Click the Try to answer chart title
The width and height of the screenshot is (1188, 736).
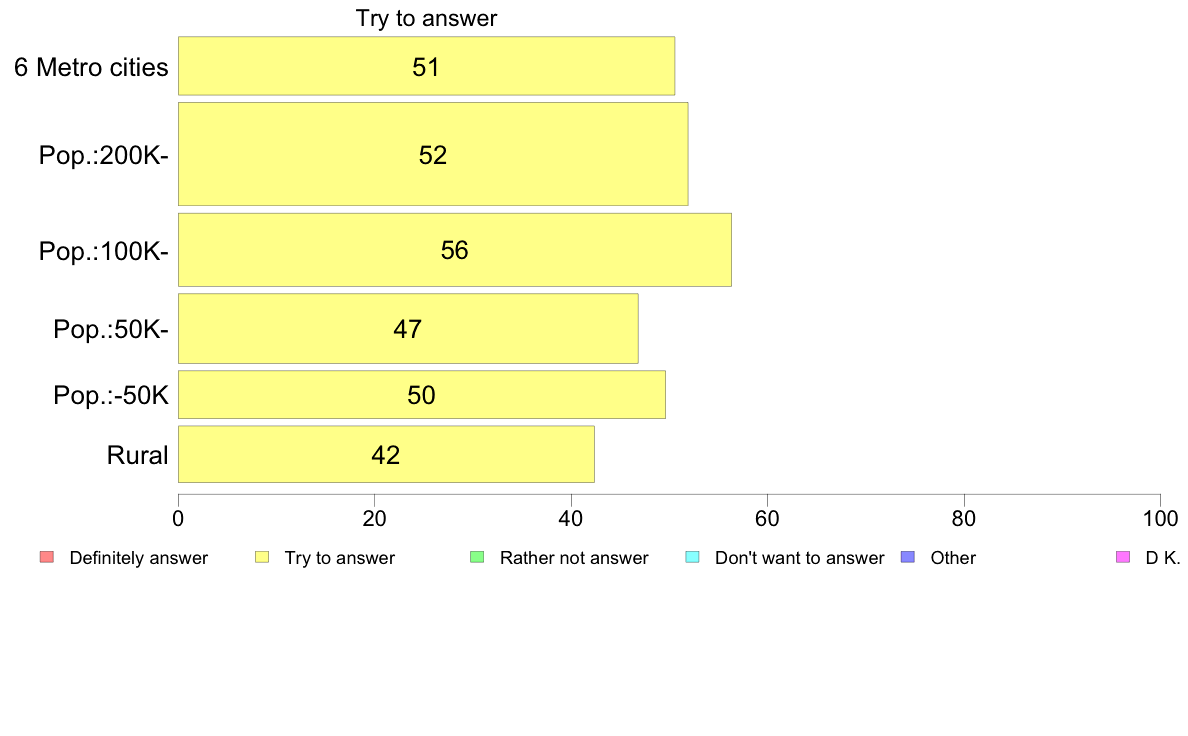coord(427,18)
